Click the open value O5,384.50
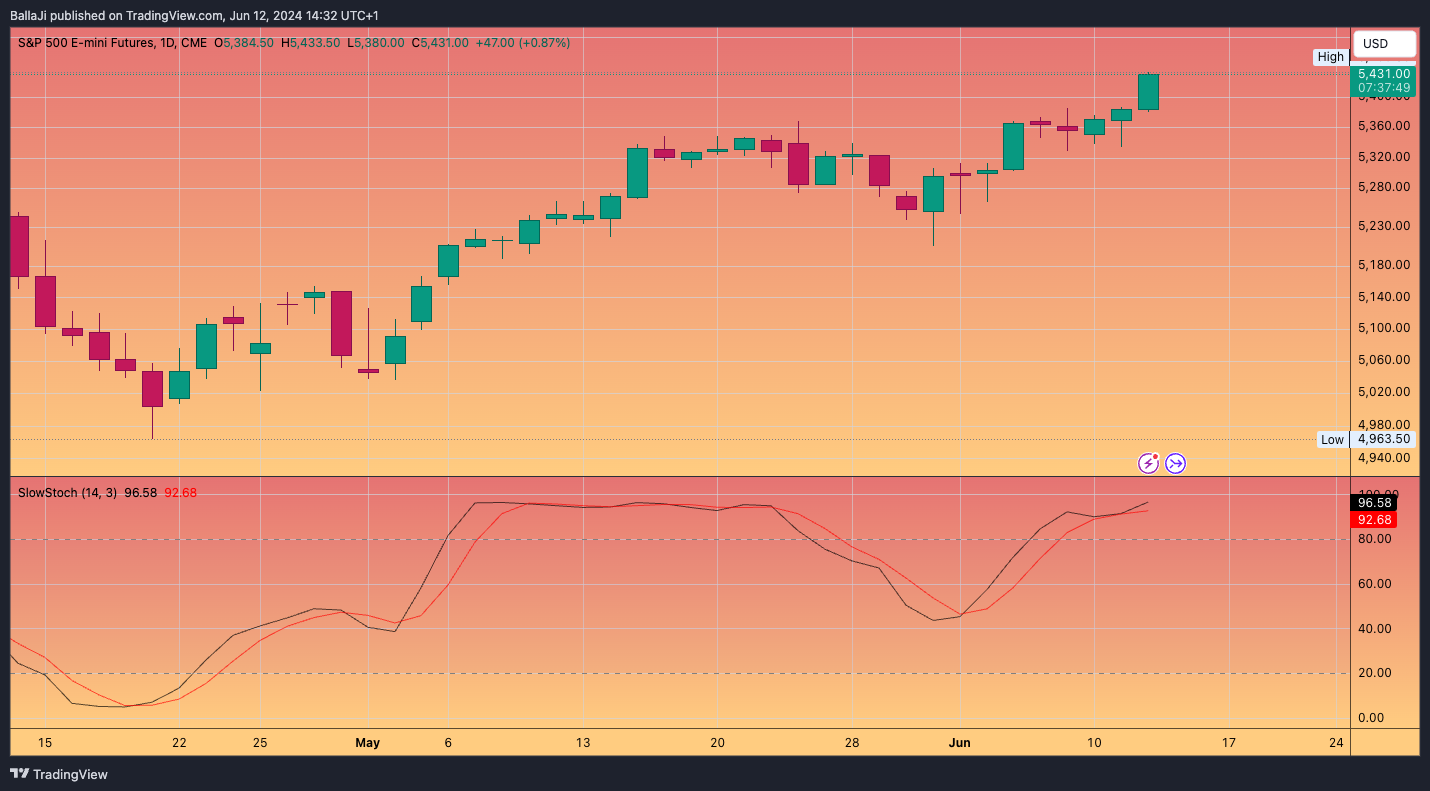Screen dimensions: 1430x791 tap(243, 43)
